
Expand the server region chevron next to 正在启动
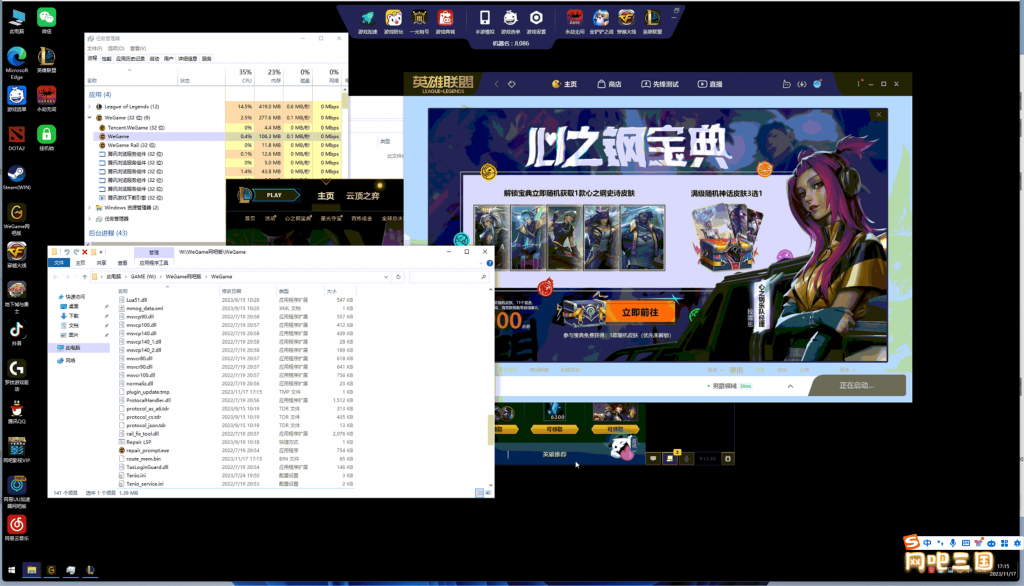(x=790, y=386)
